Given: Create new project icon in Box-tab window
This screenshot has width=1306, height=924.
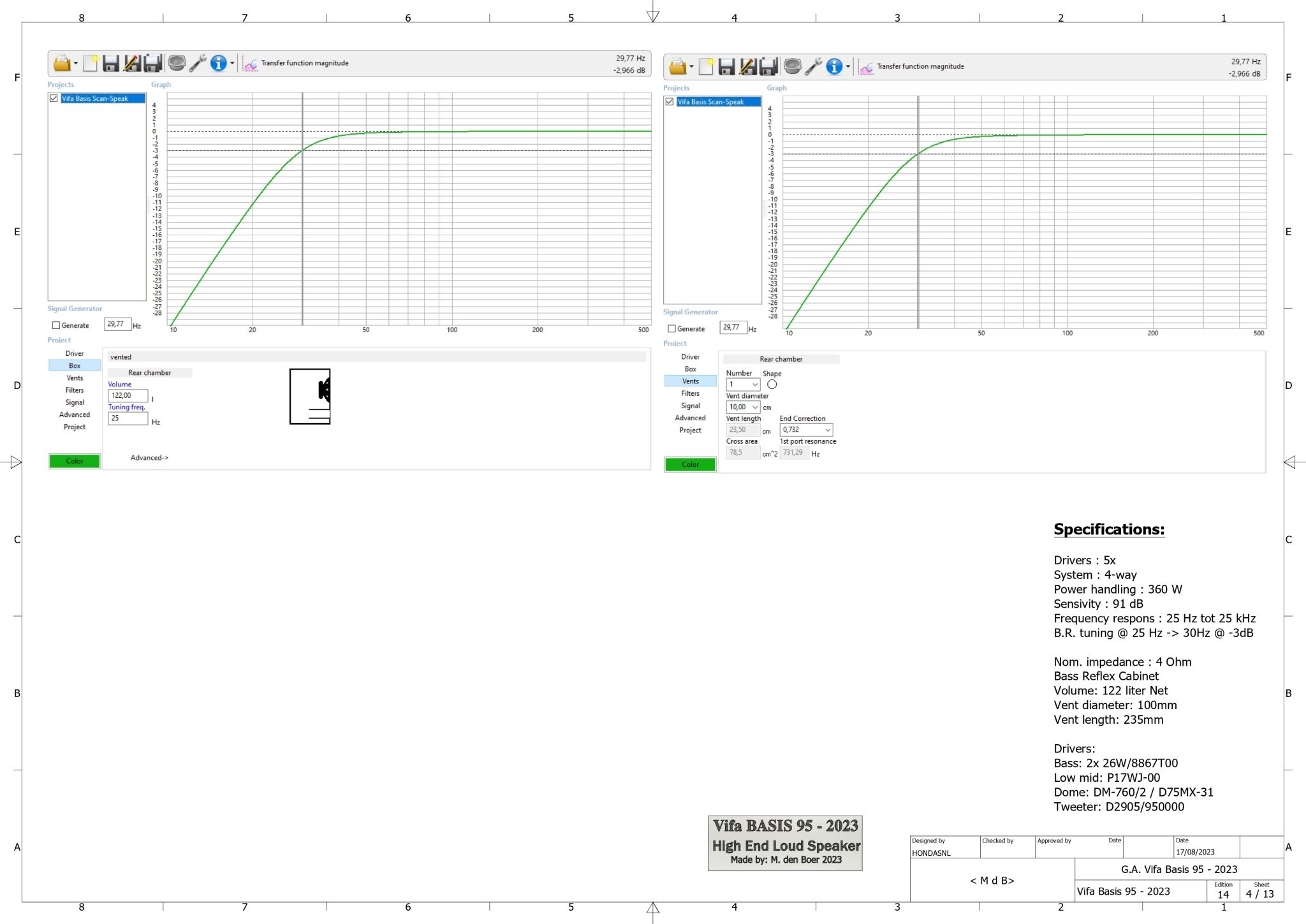Looking at the screenshot, I should (x=91, y=63).
